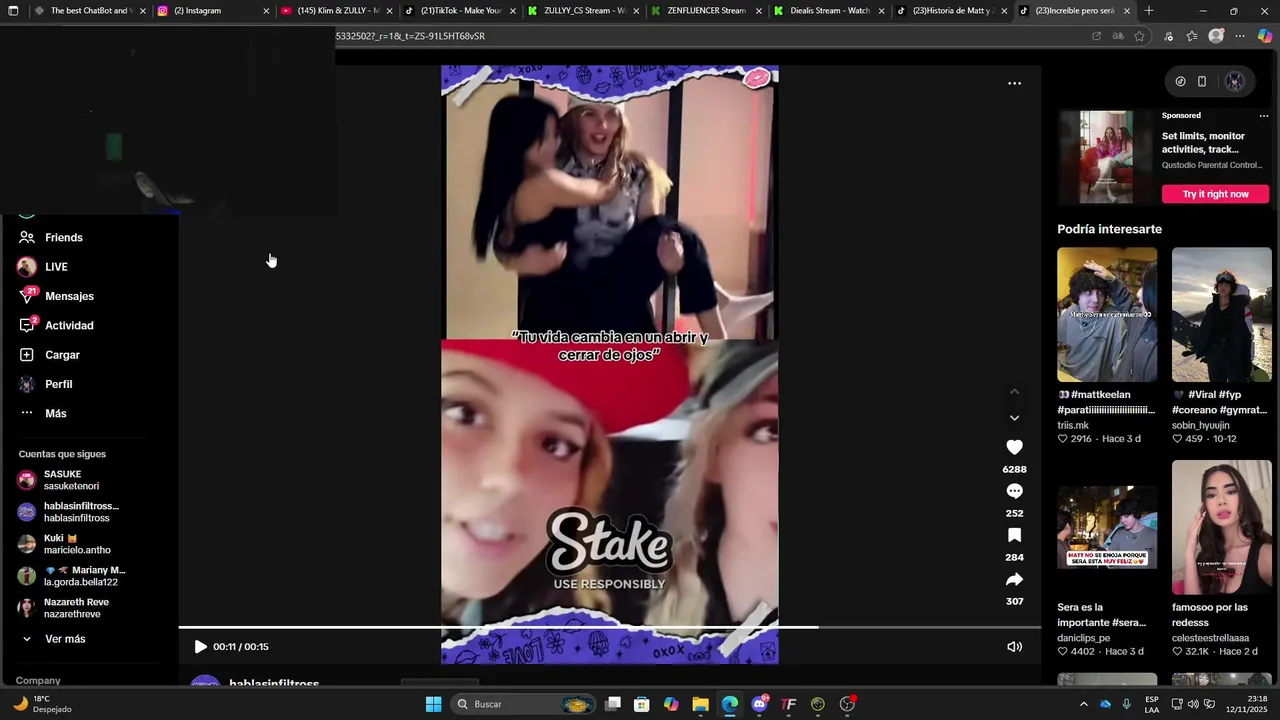This screenshot has height=720, width=1280.
Task: Play the paused TikTok video
Action: click(x=200, y=647)
